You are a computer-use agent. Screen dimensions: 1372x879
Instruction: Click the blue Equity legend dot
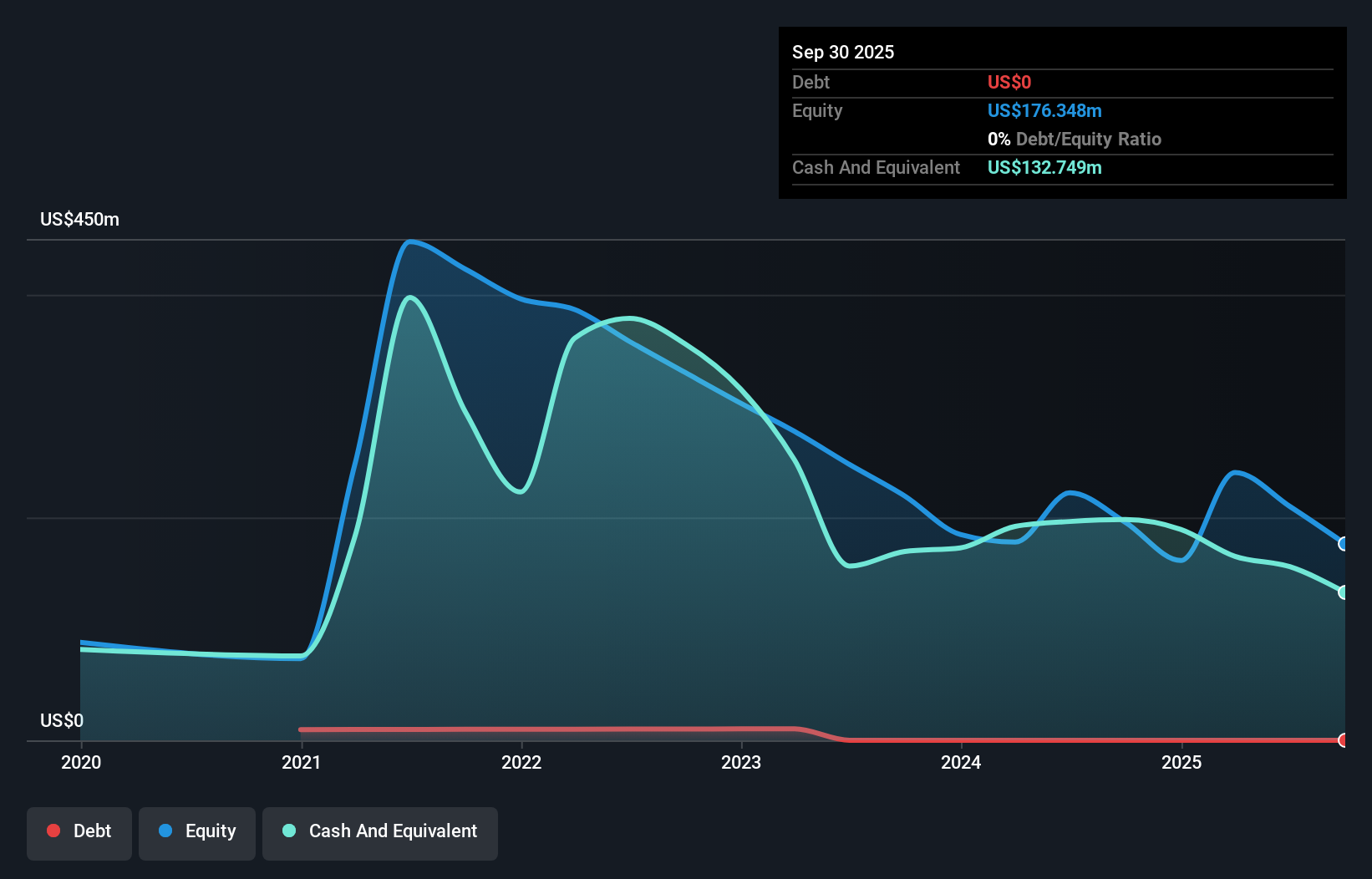(167, 831)
